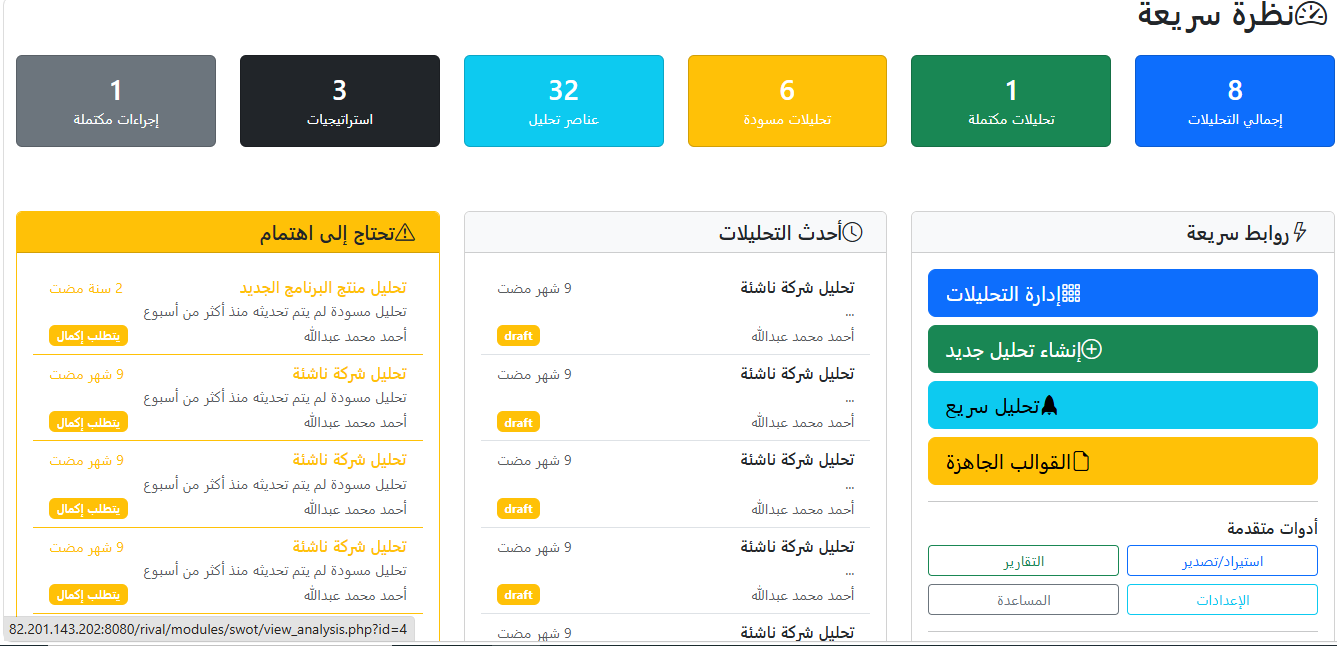Click the أدوات متقدمة section label
This screenshot has height=646, width=1337.
1272,528
